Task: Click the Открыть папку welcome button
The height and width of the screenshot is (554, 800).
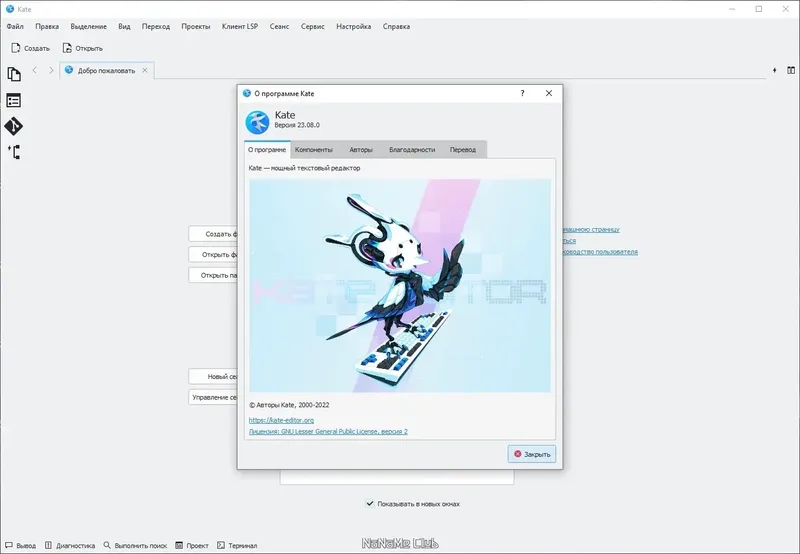Action: click(x=213, y=275)
